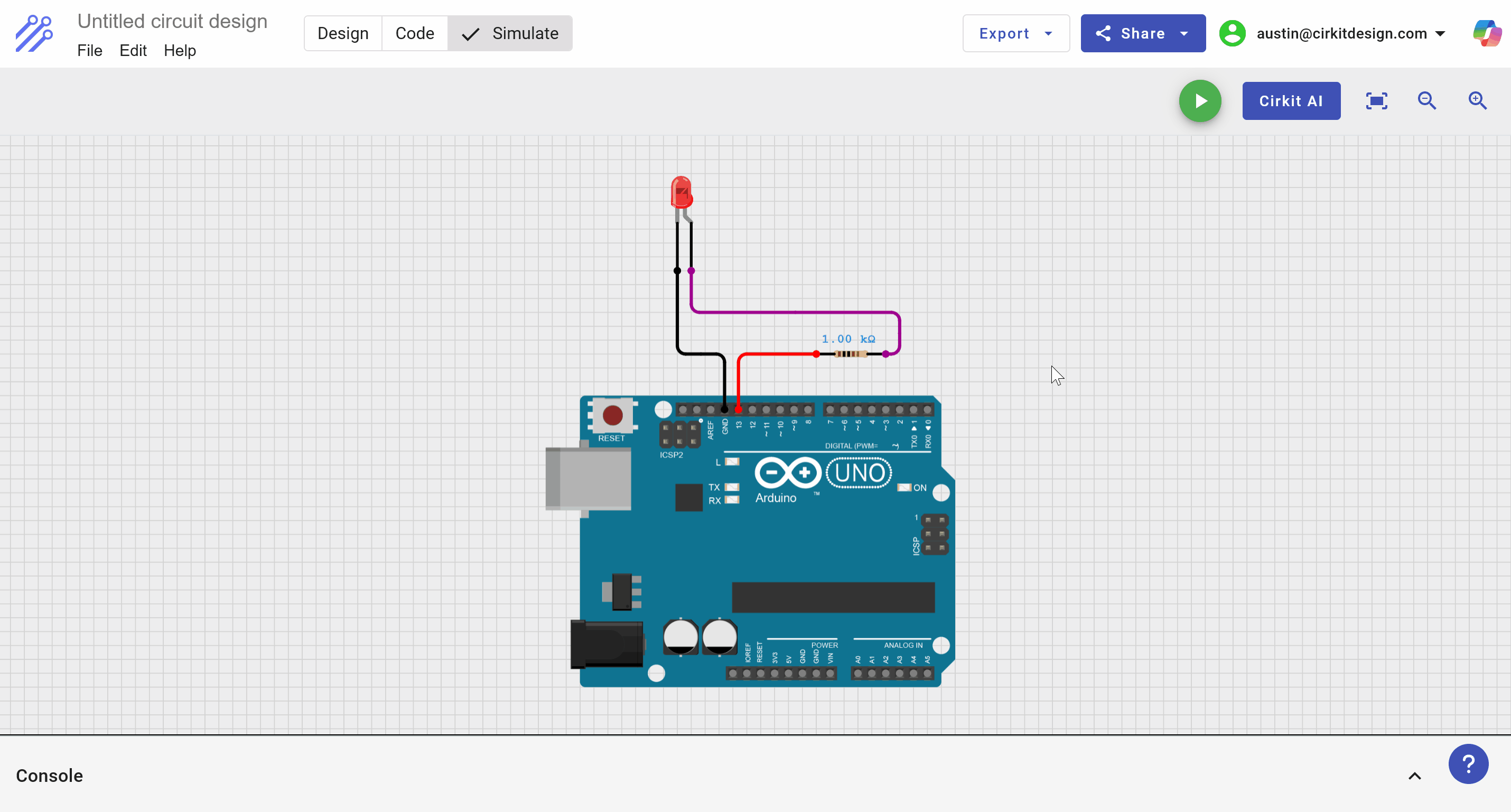This screenshot has height=812, width=1511.
Task: Click the ICSP header on the Arduino
Action: pyautogui.click(x=935, y=535)
